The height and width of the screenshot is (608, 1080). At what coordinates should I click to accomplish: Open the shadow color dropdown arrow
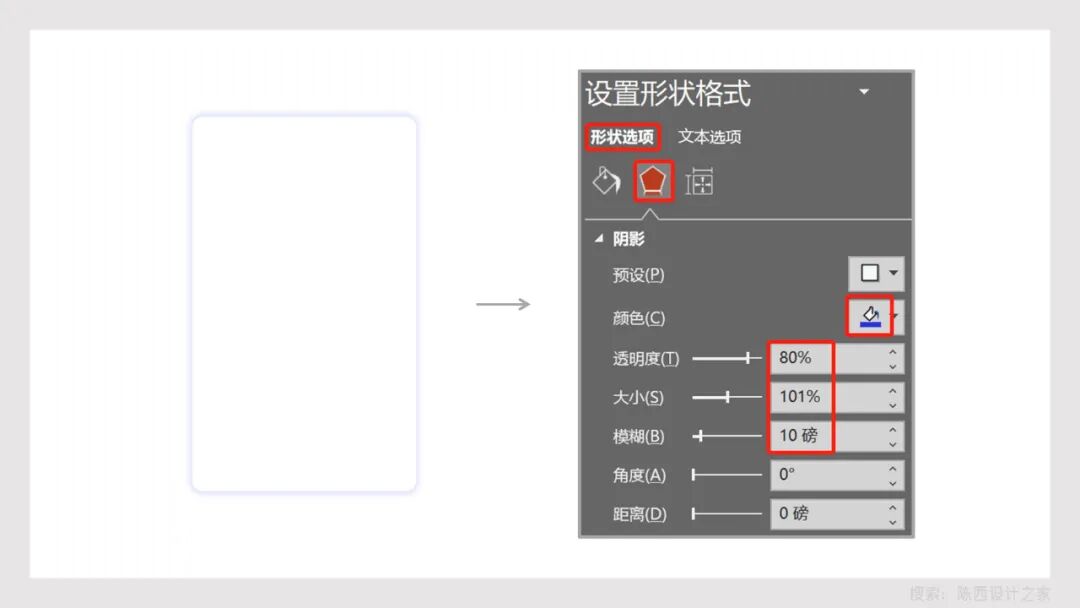[x=895, y=316]
